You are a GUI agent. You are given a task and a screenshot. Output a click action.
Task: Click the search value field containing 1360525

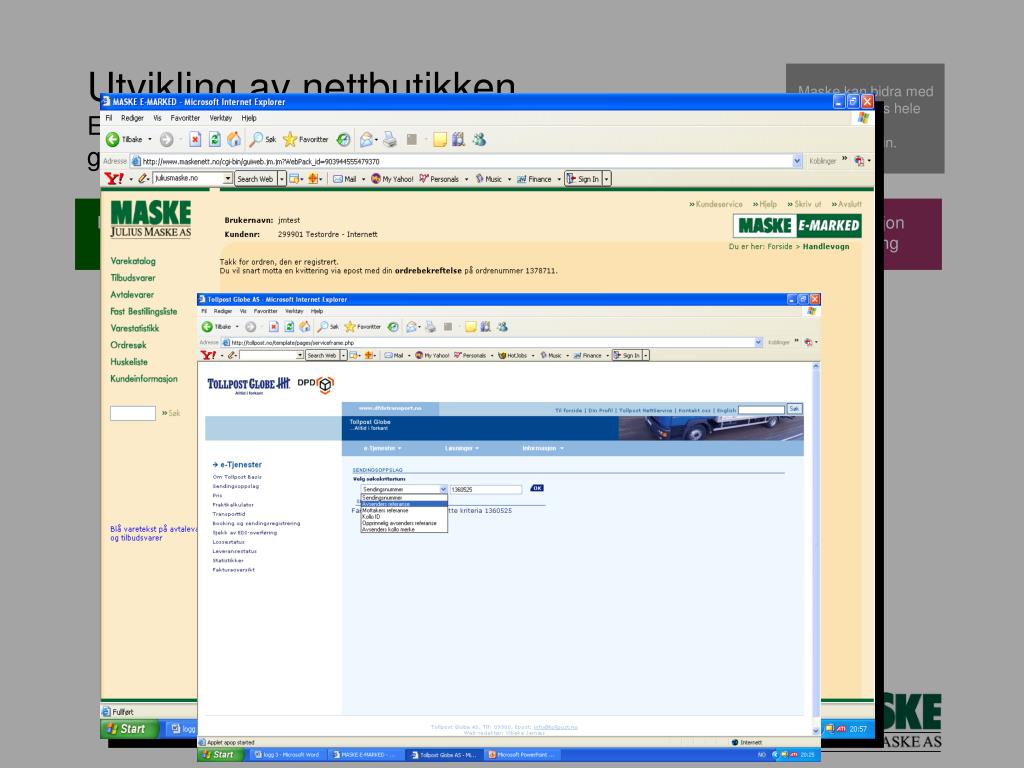pos(486,489)
